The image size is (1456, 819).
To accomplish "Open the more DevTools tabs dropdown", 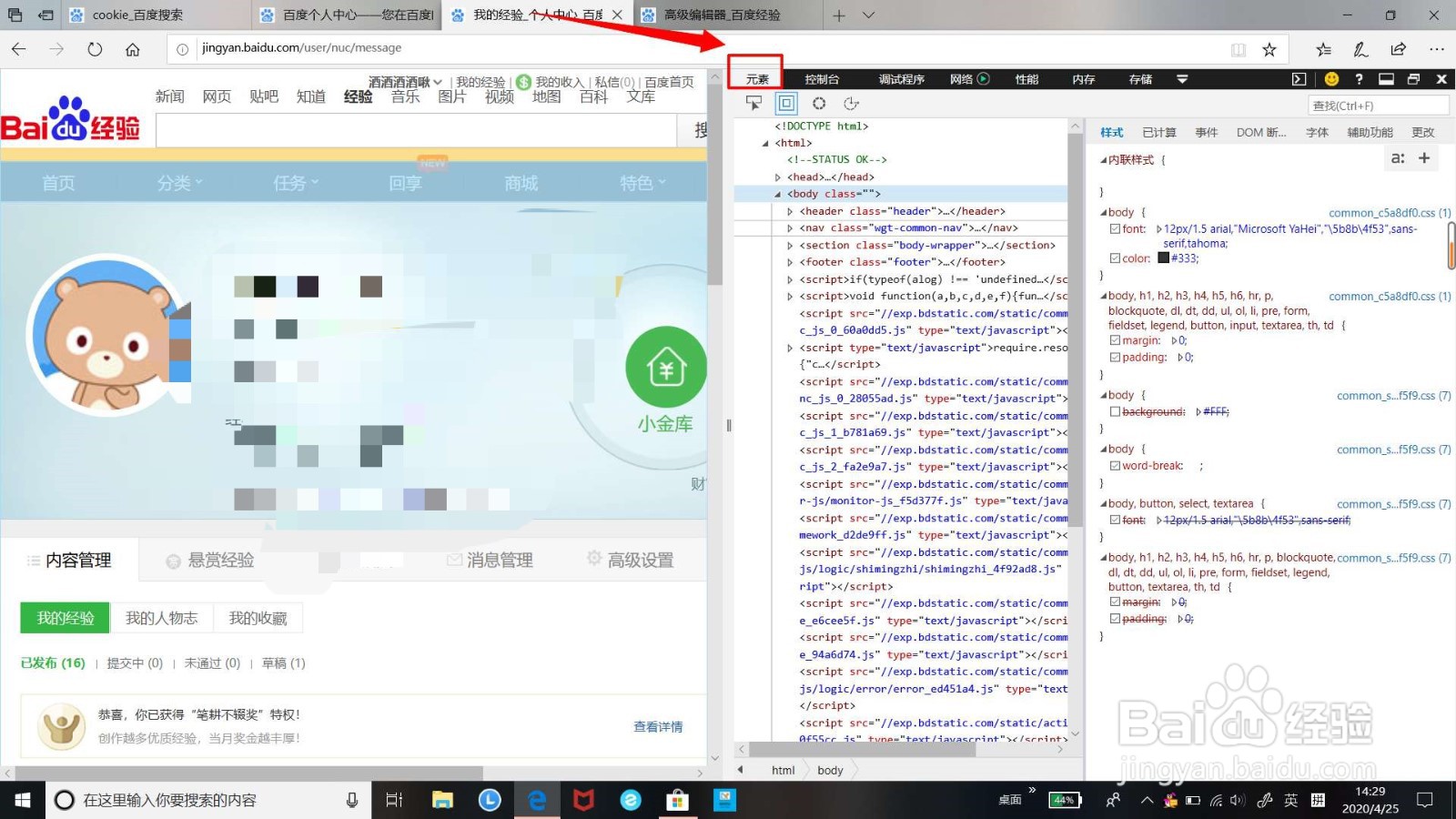I will tap(1182, 79).
